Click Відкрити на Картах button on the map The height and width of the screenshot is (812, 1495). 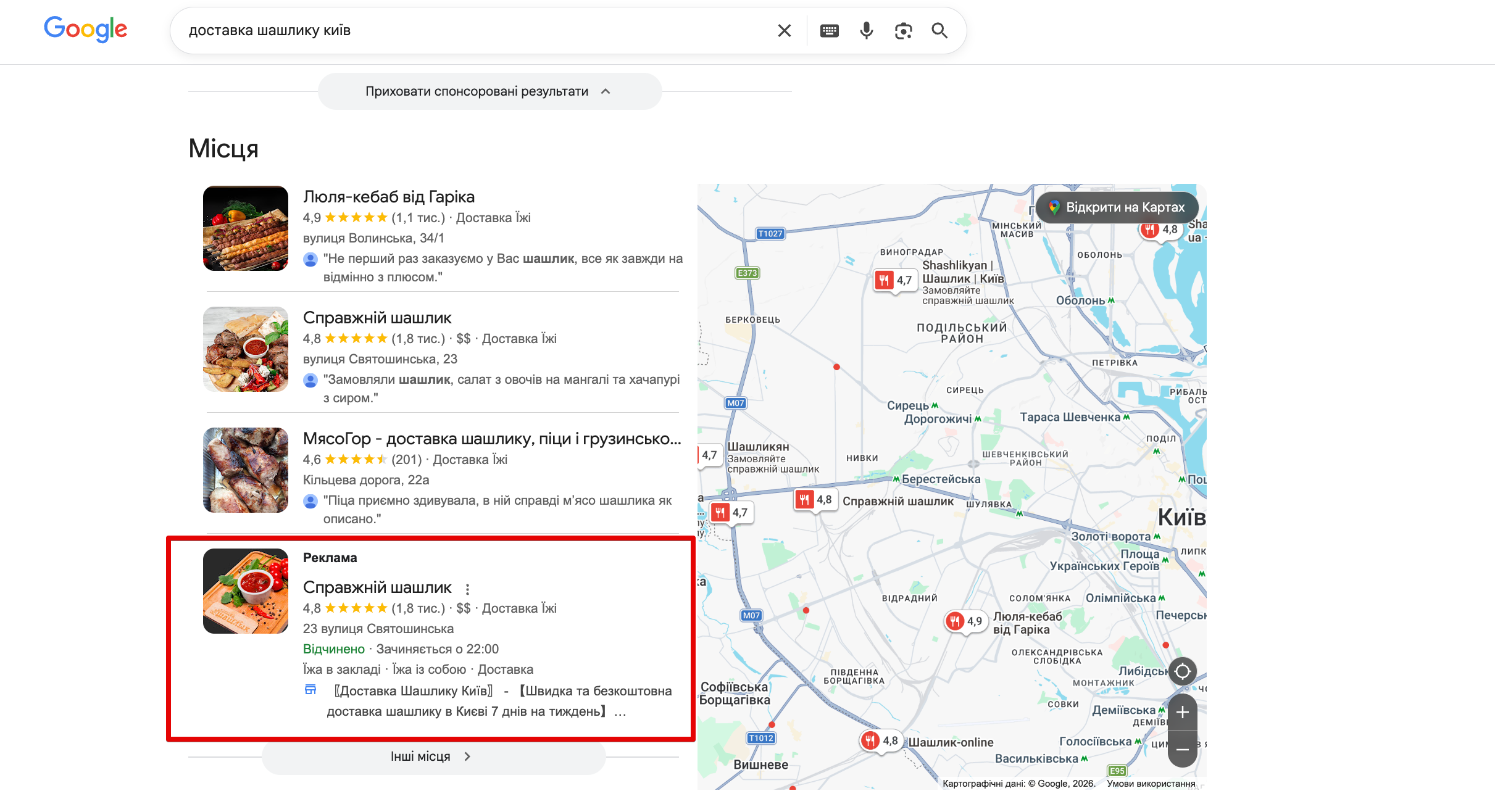click(x=1117, y=207)
